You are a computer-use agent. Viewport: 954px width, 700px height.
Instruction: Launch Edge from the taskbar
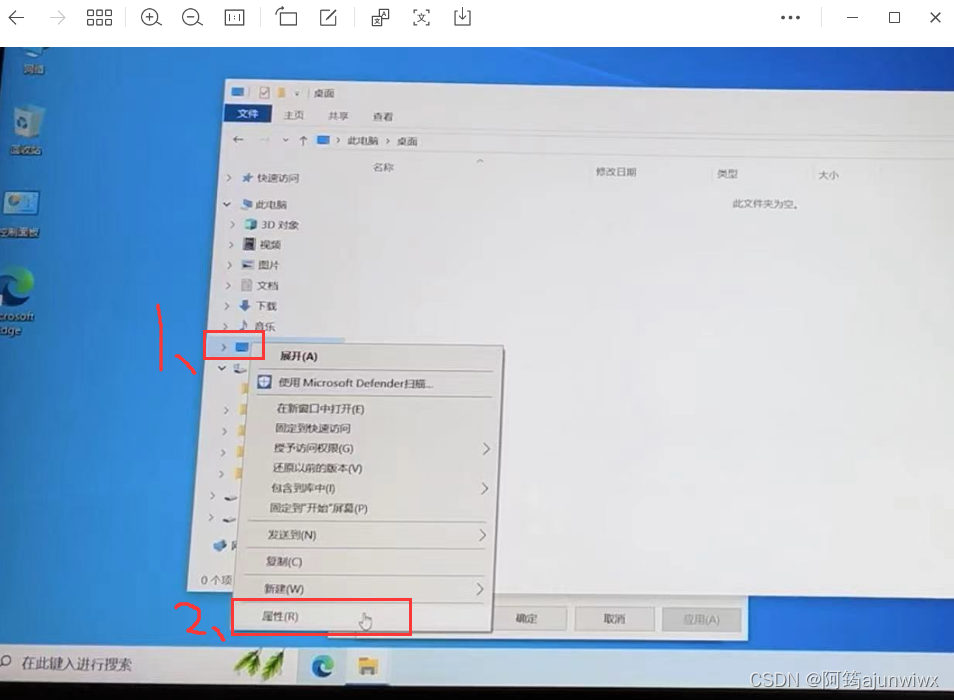pyautogui.click(x=322, y=667)
